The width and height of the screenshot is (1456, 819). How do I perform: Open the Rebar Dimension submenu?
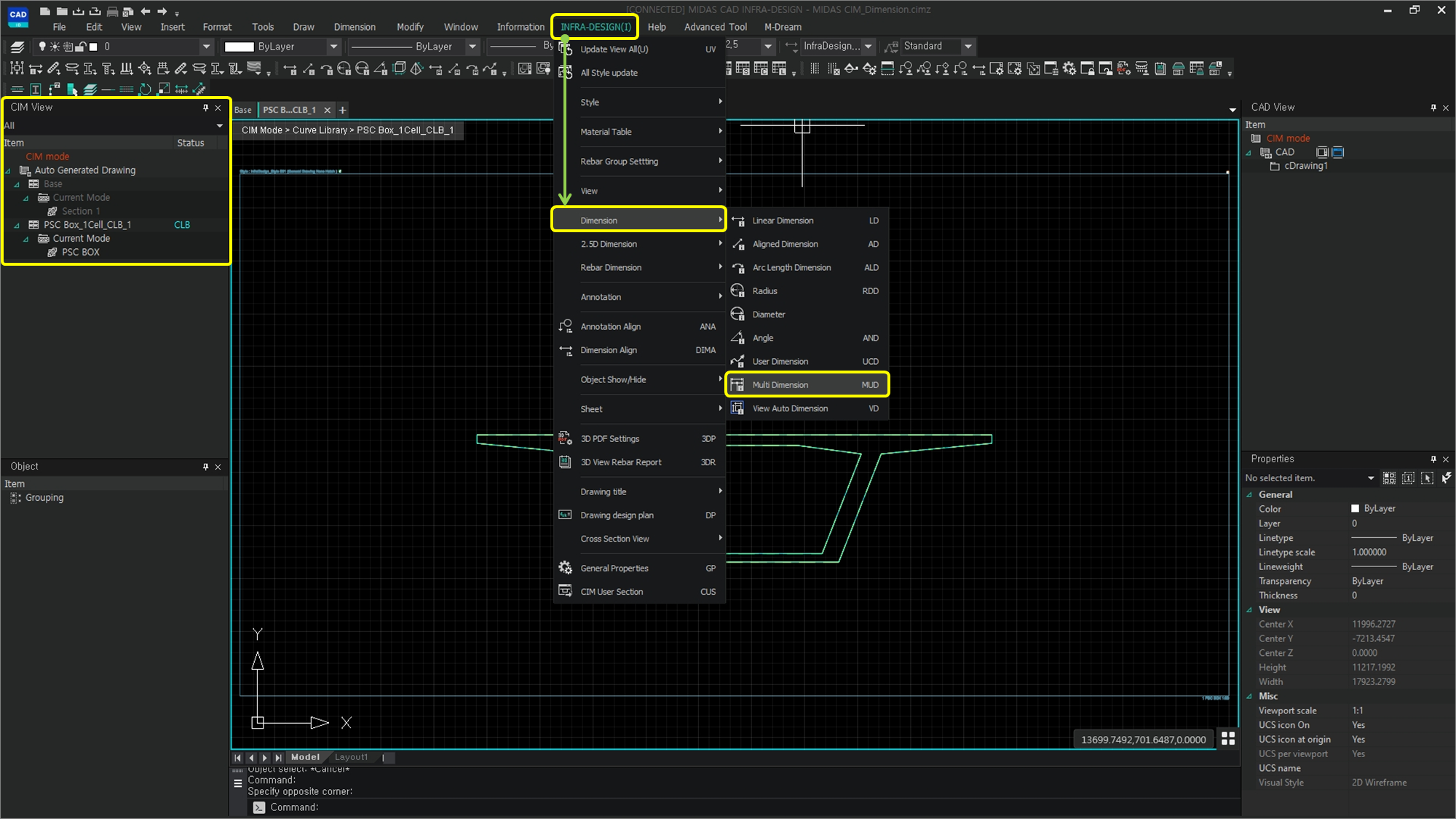[640, 267]
